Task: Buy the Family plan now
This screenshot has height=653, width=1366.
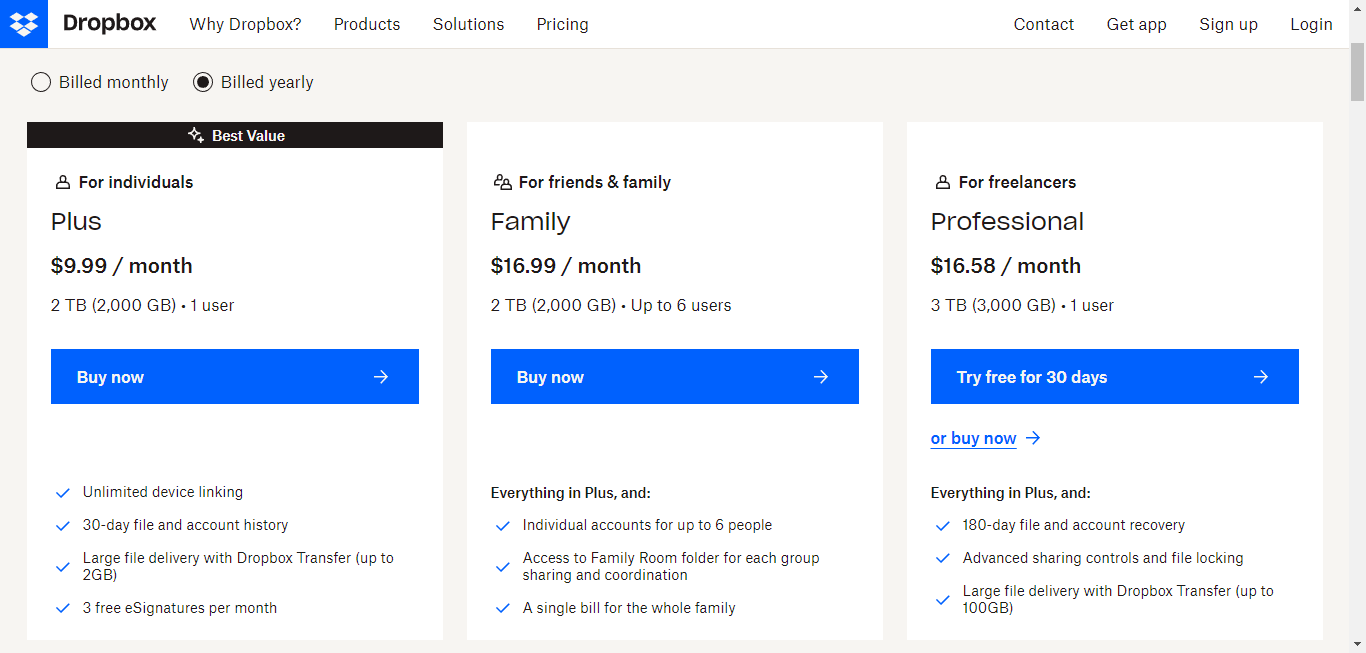Action: click(x=675, y=376)
